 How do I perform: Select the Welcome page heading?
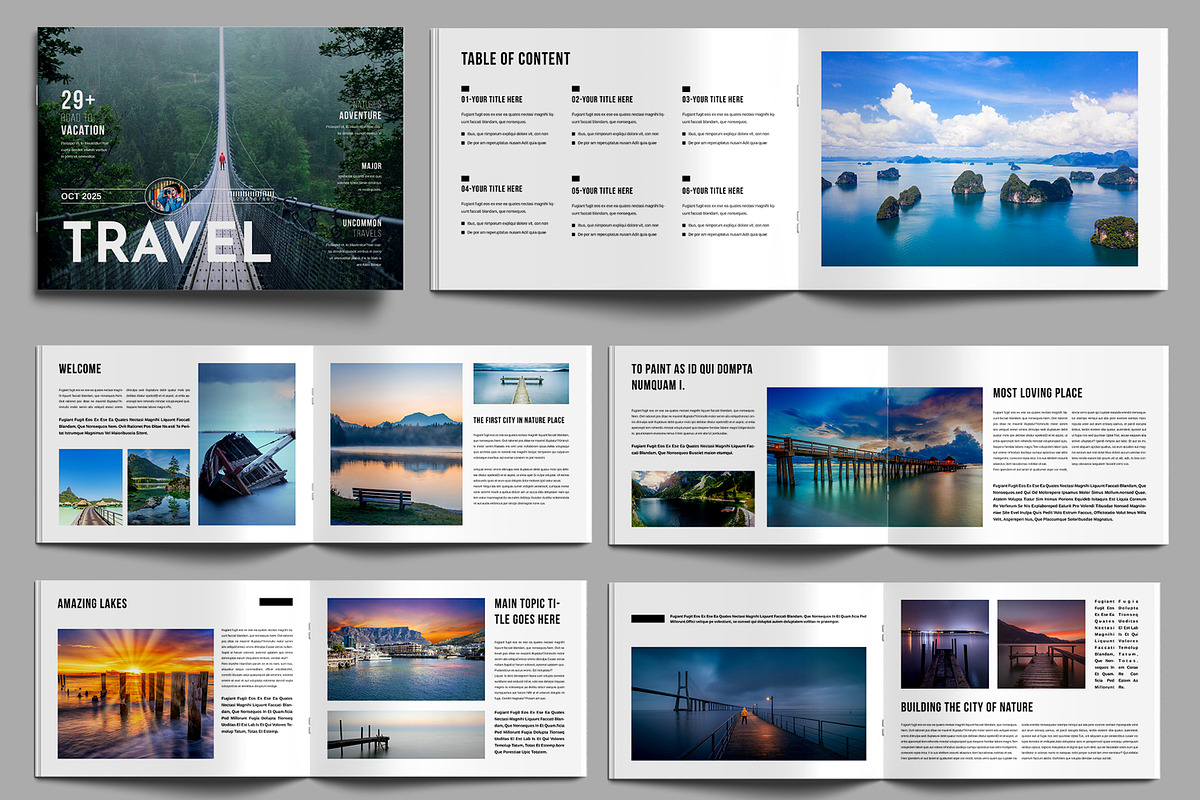coord(79,368)
